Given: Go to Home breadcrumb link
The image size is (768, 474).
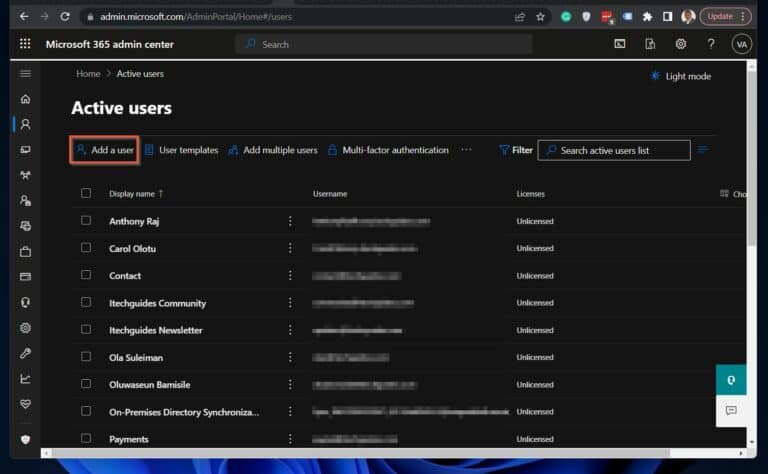Looking at the screenshot, I should [88, 73].
